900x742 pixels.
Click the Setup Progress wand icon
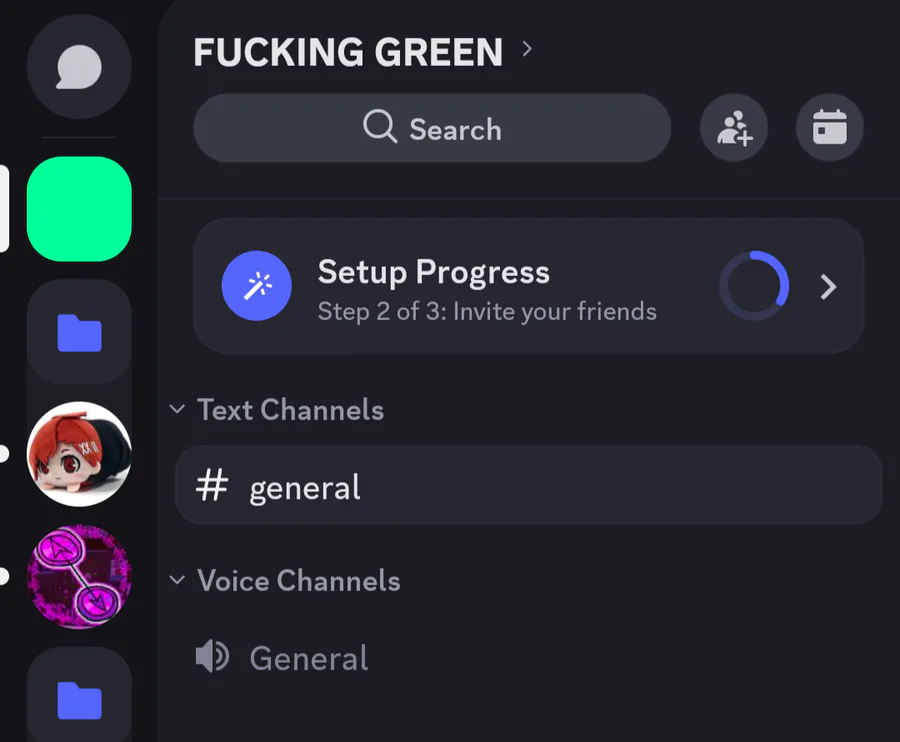point(257,286)
